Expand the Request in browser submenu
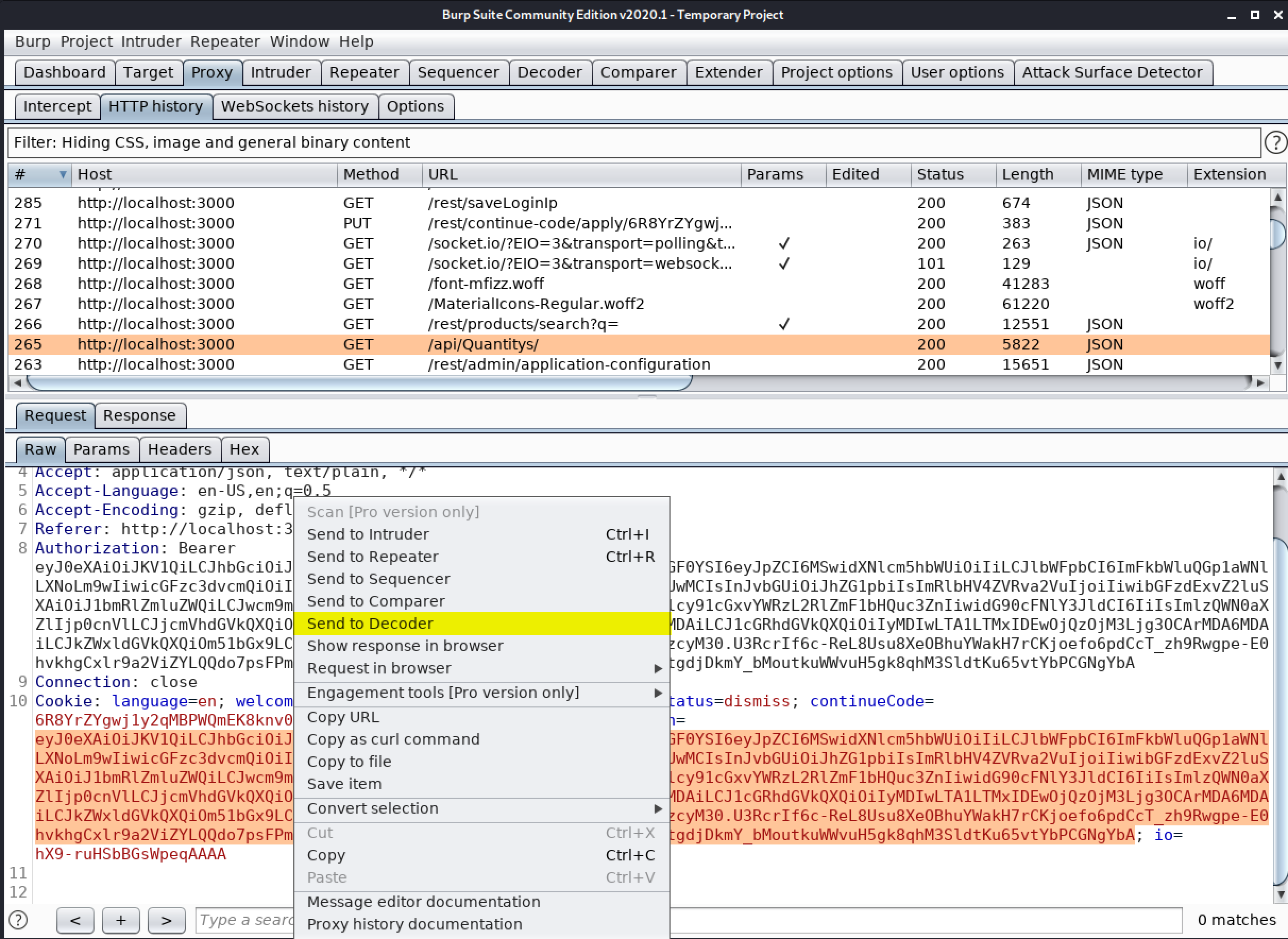Screen dimensions: 1288x939 click(x=481, y=668)
